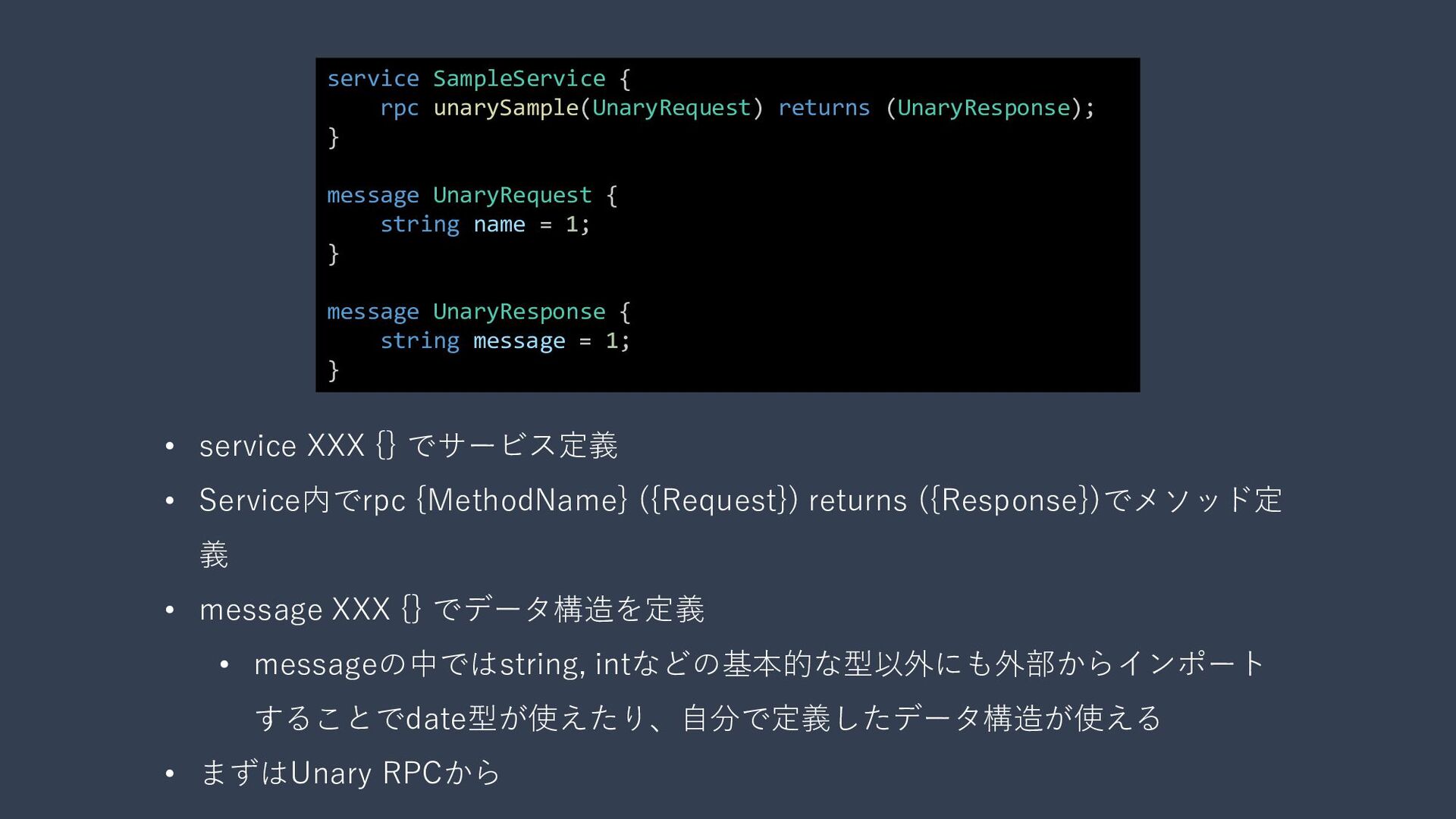Click bullet 'message XXX {} でデータ構造を定義'
The image size is (1456, 819).
(x=452, y=609)
